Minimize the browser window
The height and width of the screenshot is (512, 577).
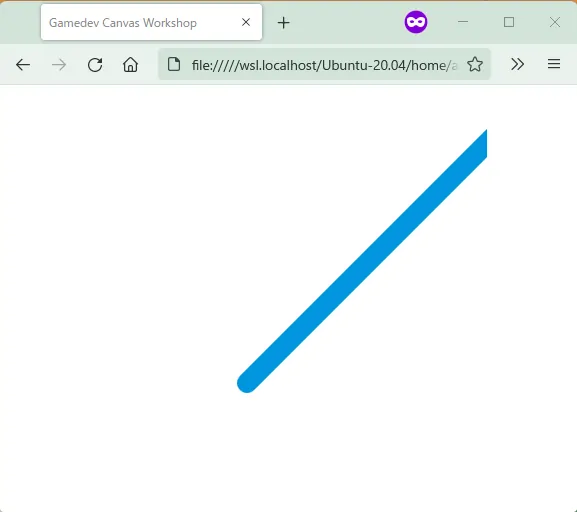463,22
